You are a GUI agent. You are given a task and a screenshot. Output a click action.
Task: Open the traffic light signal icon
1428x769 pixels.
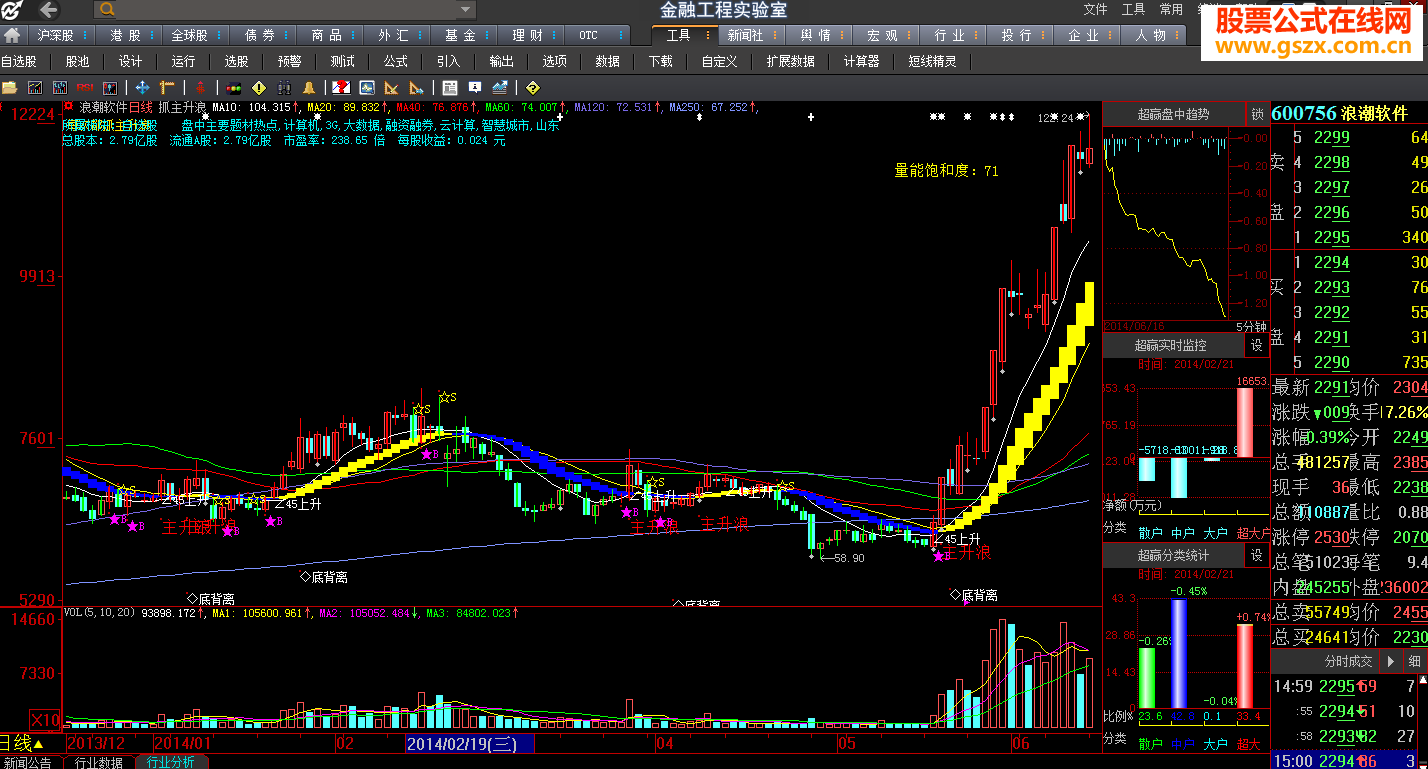234,88
